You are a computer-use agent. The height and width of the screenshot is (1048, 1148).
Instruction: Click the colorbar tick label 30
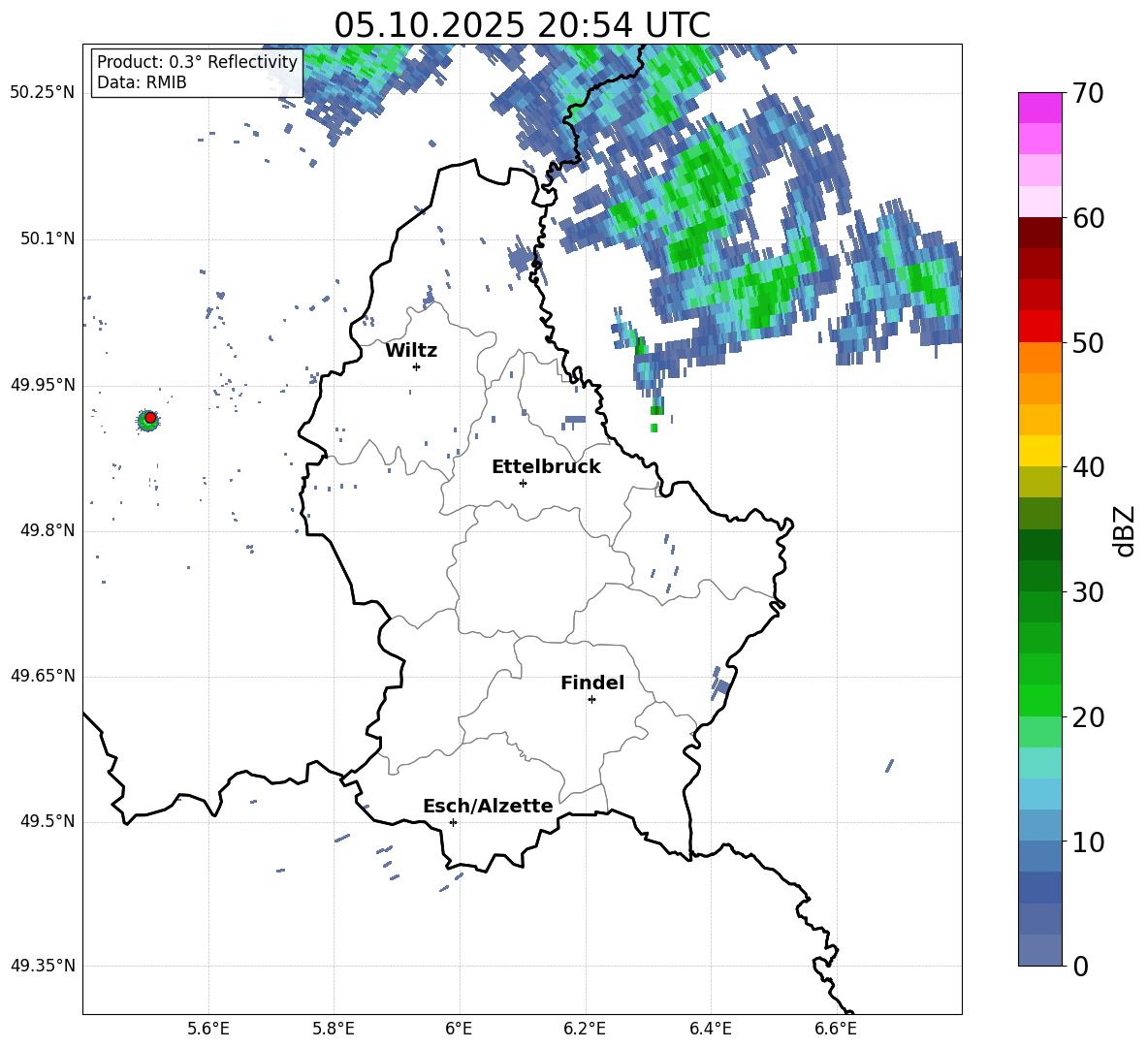pyautogui.click(x=1089, y=592)
